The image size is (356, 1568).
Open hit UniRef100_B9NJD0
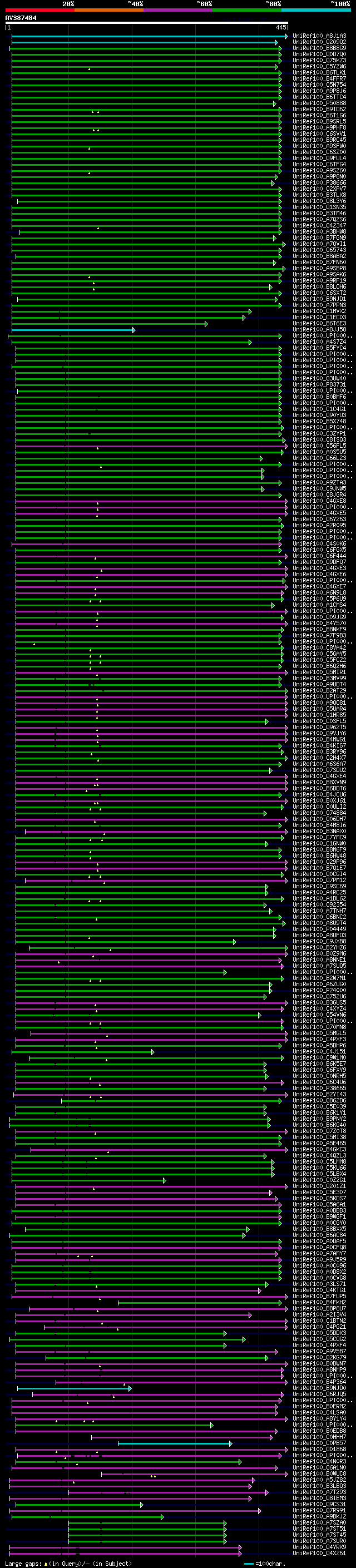pos(319,1388)
